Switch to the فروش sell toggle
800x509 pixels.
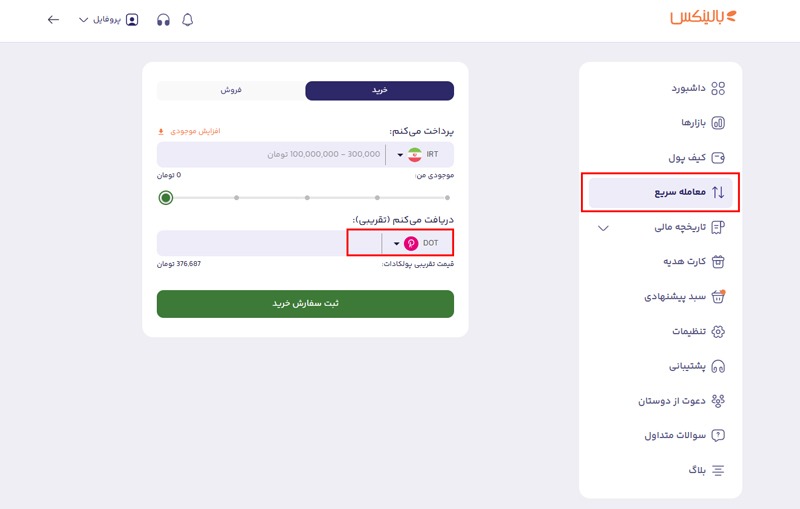231,90
